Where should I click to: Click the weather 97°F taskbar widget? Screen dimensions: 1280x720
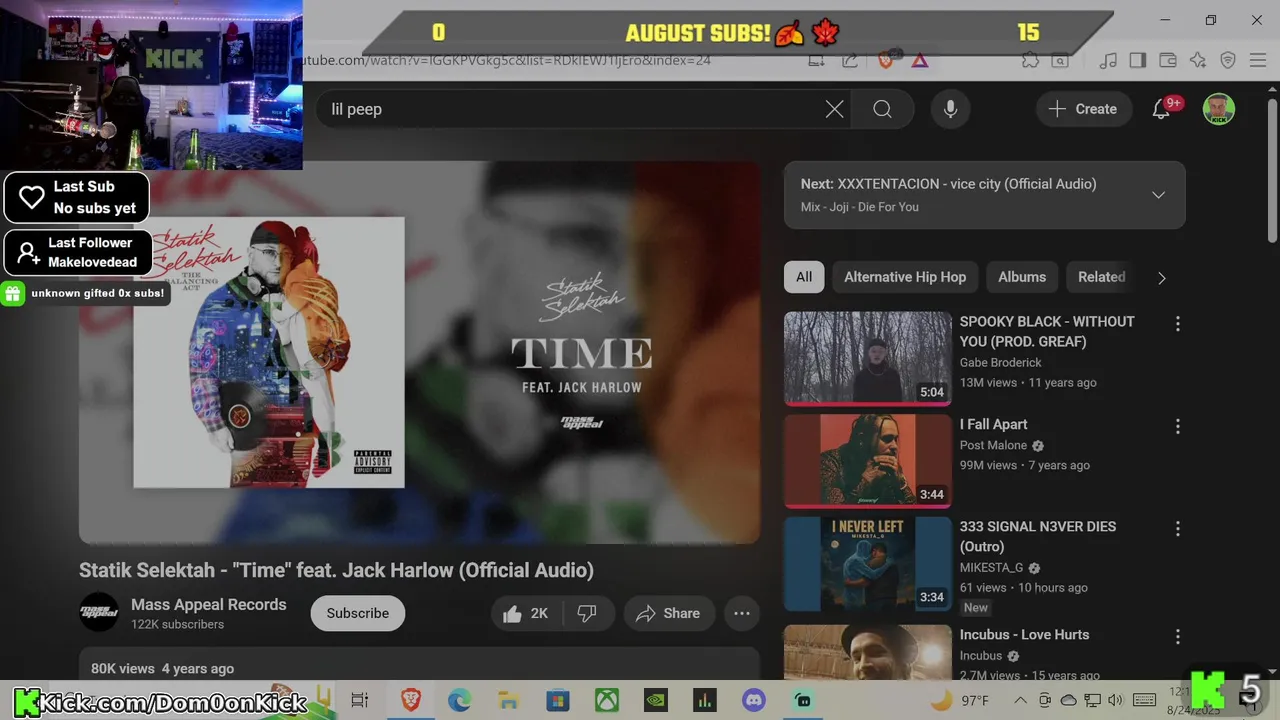(x=960, y=700)
